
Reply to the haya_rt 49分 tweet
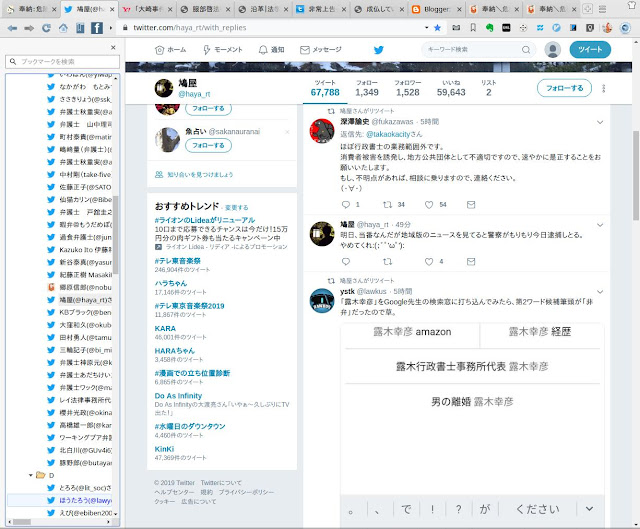[346, 262]
